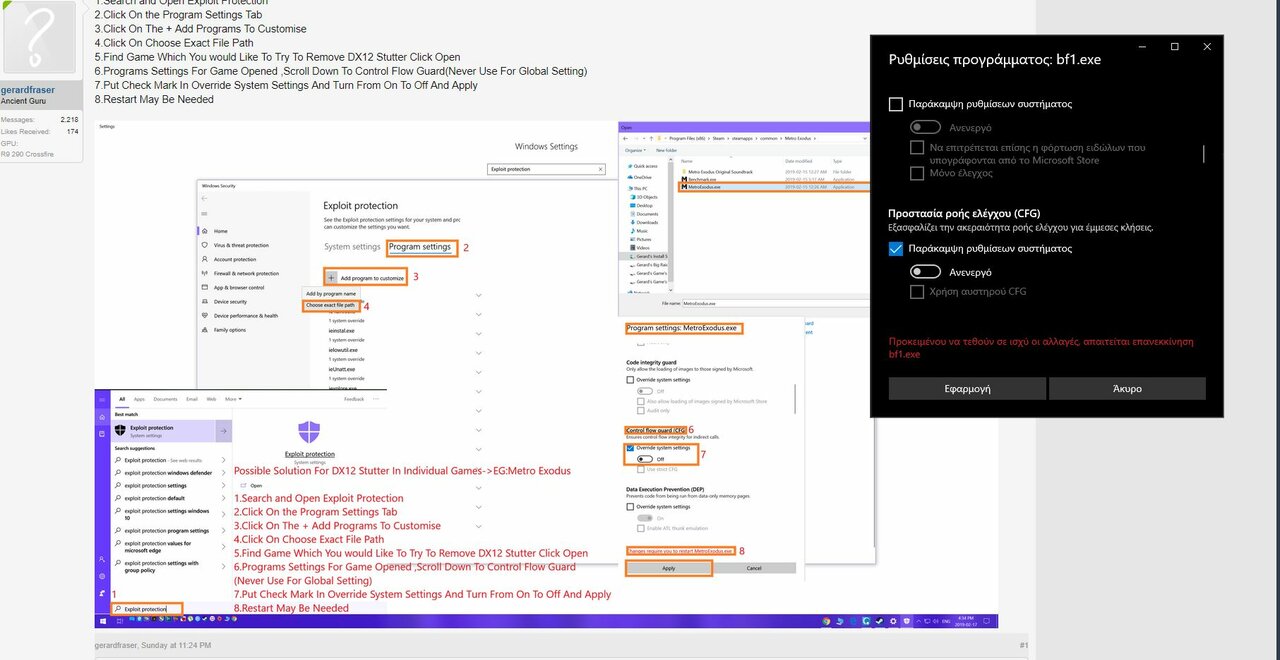
Task: Open Virus & threat protection shield icon
Action: coord(205,245)
